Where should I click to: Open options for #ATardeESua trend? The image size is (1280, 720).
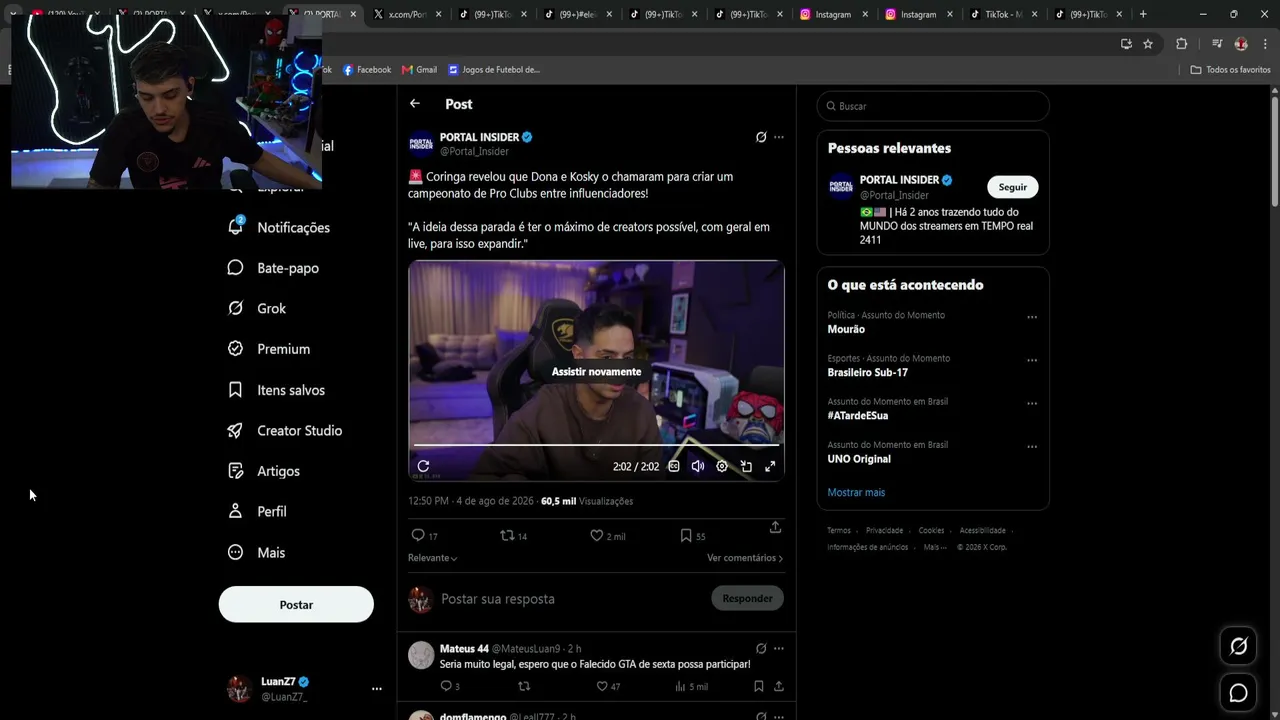tap(1032, 403)
